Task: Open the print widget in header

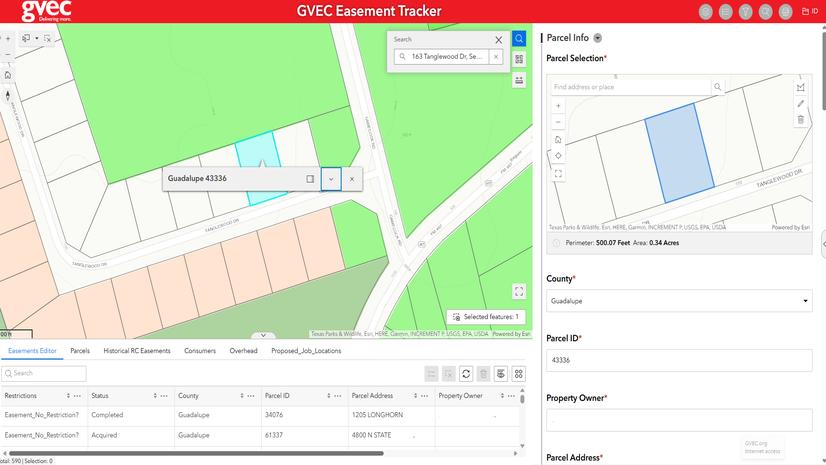Action: pyautogui.click(x=785, y=12)
